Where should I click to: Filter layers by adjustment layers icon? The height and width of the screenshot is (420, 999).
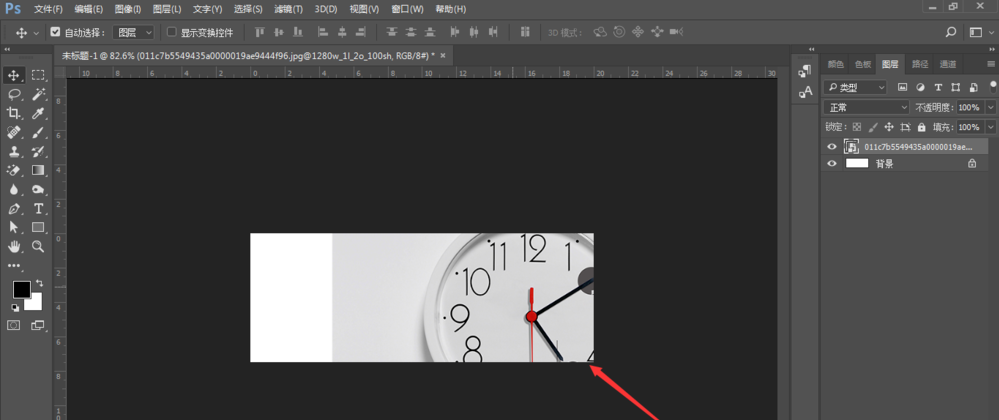click(920, 87)
